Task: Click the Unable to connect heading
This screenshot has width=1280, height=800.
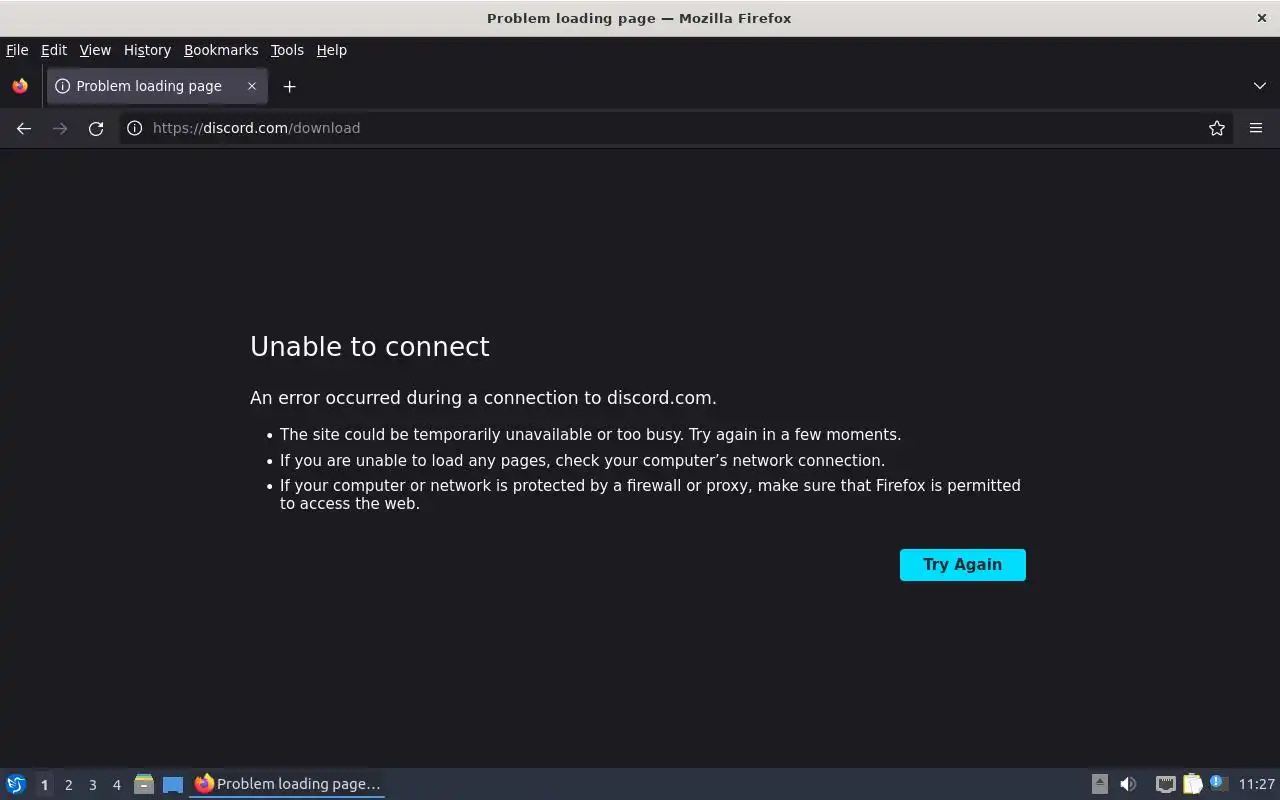Action: coord(370,346)
